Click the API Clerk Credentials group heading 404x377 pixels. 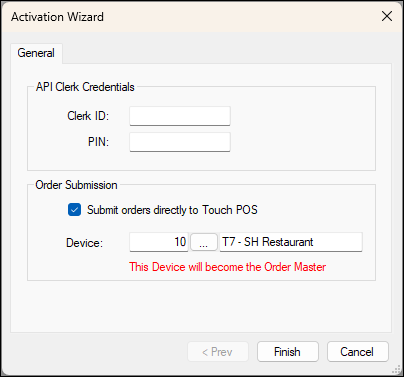click(x=85, y=87)
